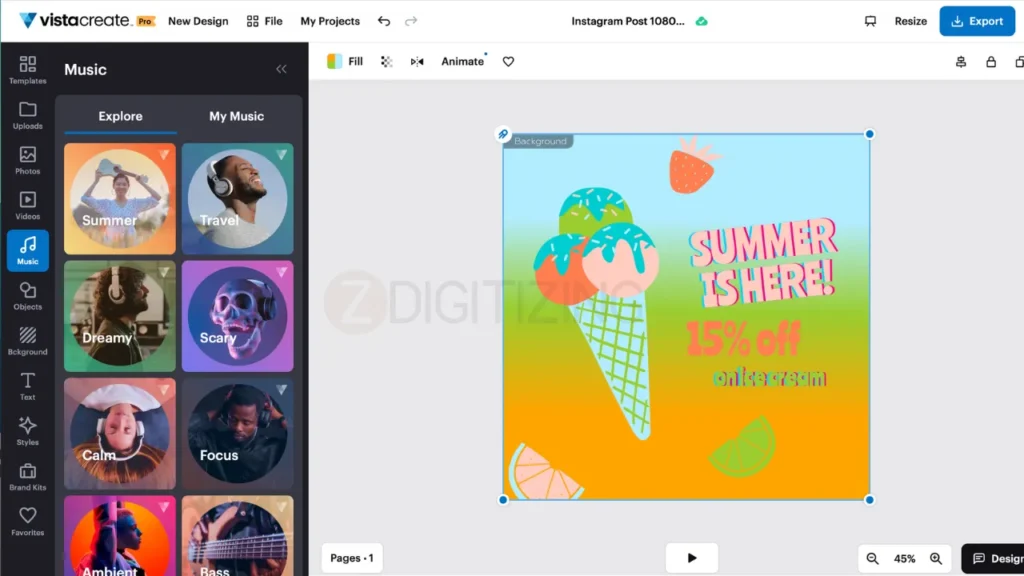Open the Uploads sidebar section
1024x576 pixels.
point(27,115)
